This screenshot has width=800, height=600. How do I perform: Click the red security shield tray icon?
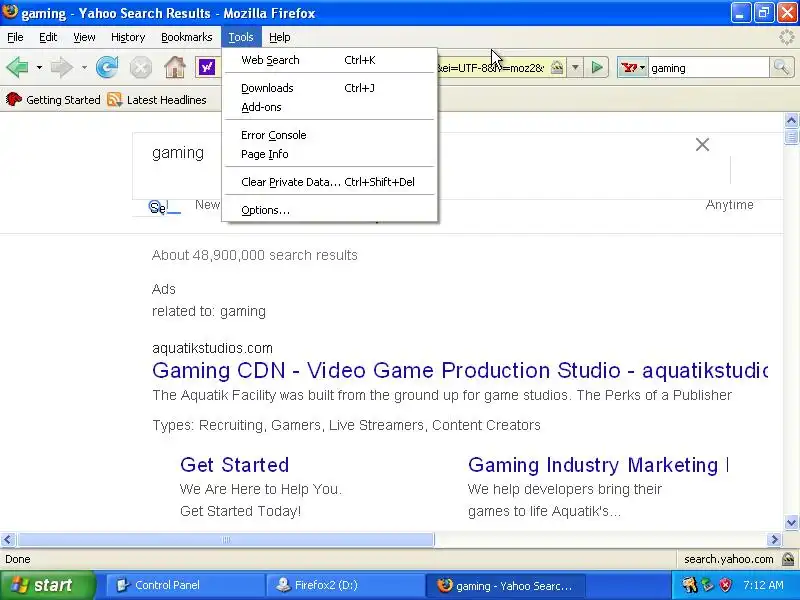click(x=726, y=585)
